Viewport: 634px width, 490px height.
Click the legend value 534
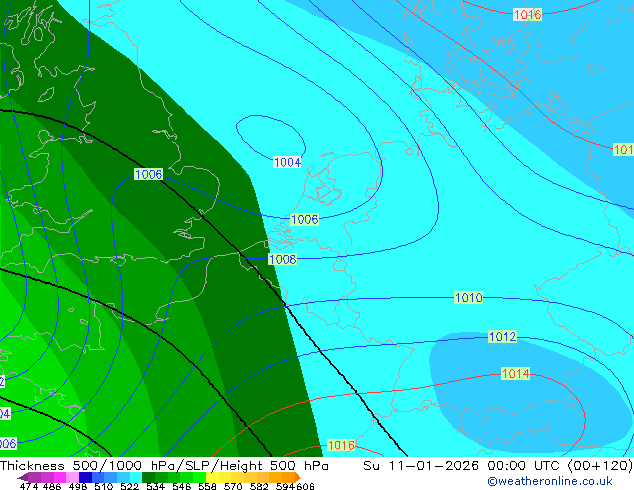click(155, 486)
